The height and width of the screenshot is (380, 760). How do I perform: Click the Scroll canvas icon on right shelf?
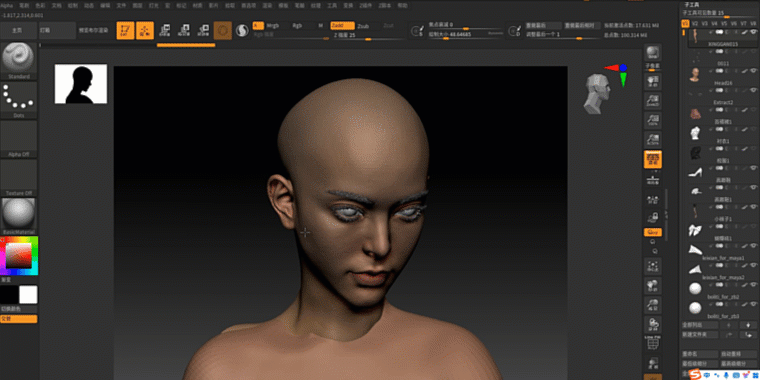point(652,82)
